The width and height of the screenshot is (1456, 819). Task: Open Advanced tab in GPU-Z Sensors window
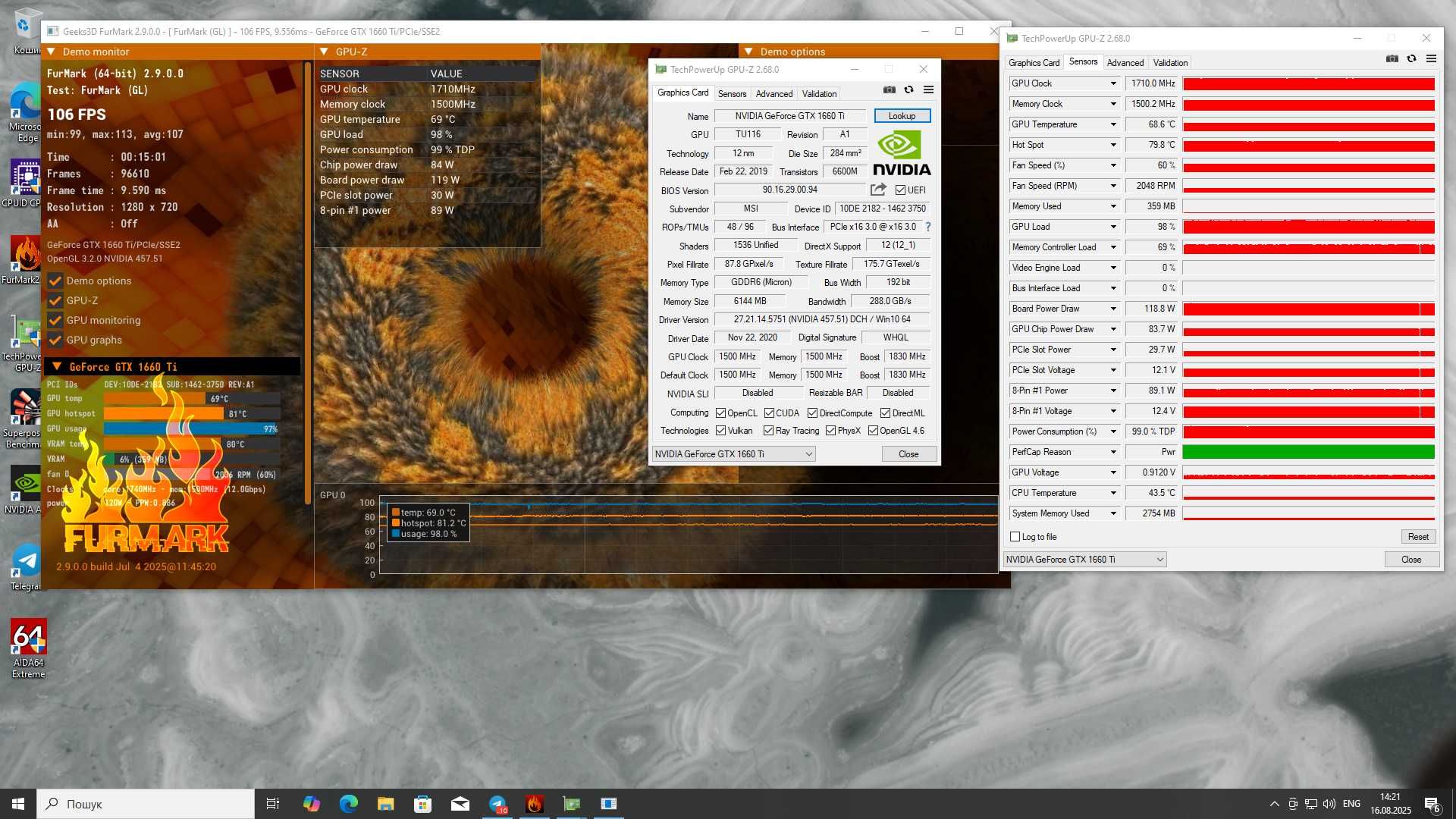tap(1125, 63)
